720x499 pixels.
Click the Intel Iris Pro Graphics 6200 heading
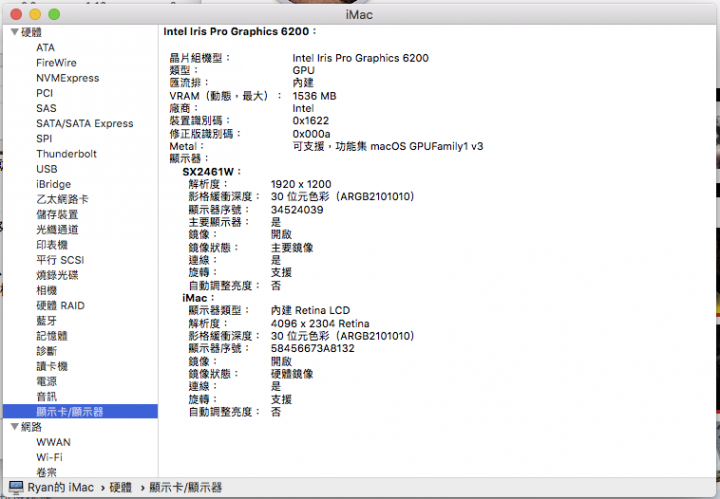pos(239,31)
